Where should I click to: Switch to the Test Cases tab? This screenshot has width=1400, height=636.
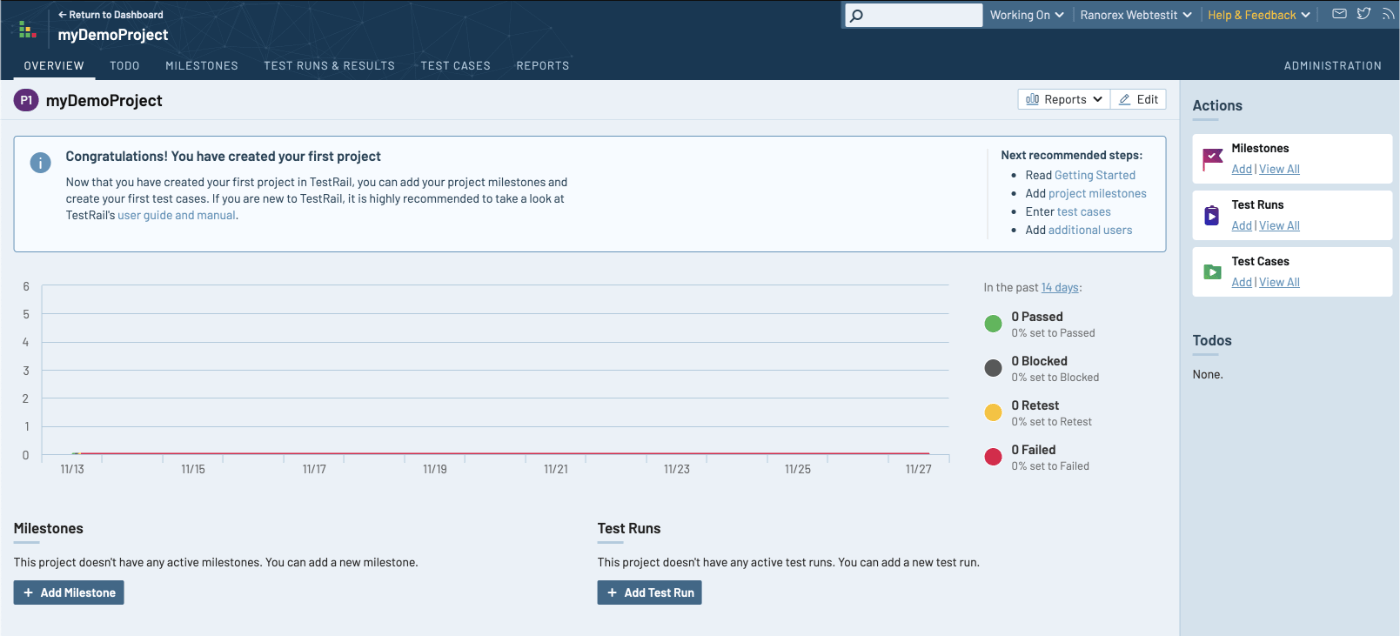click(x=455, y=66)
